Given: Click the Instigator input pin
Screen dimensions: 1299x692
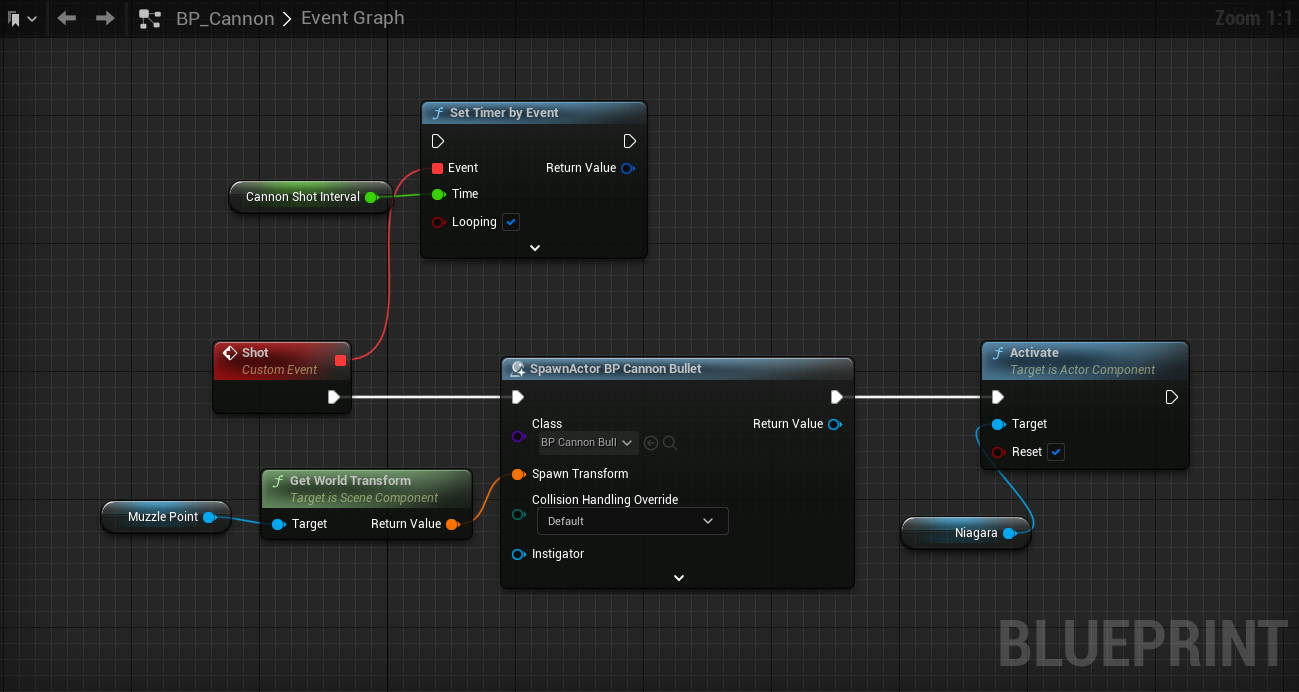Looking at the screenshot, I should [518, 554].
